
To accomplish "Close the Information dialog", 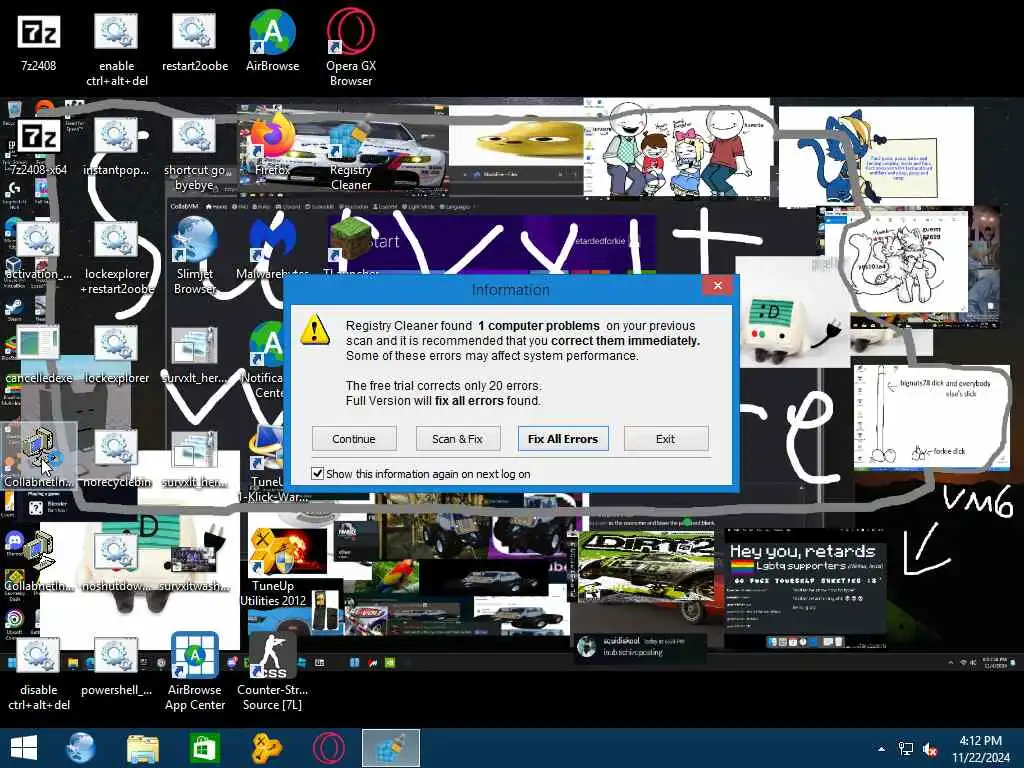I will (x=718, y=285).
